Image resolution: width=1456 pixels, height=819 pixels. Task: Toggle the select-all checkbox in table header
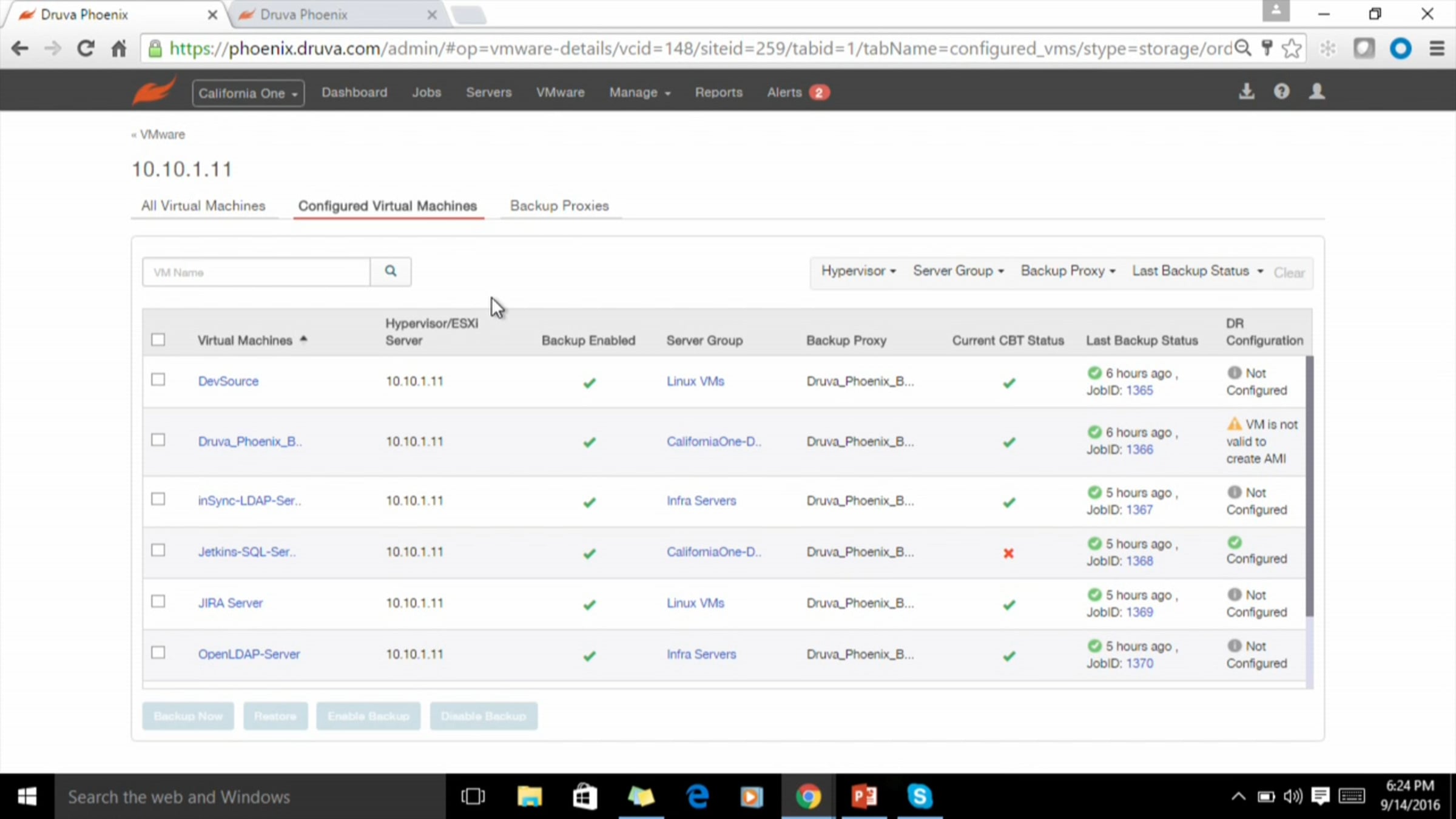(158, 340)
